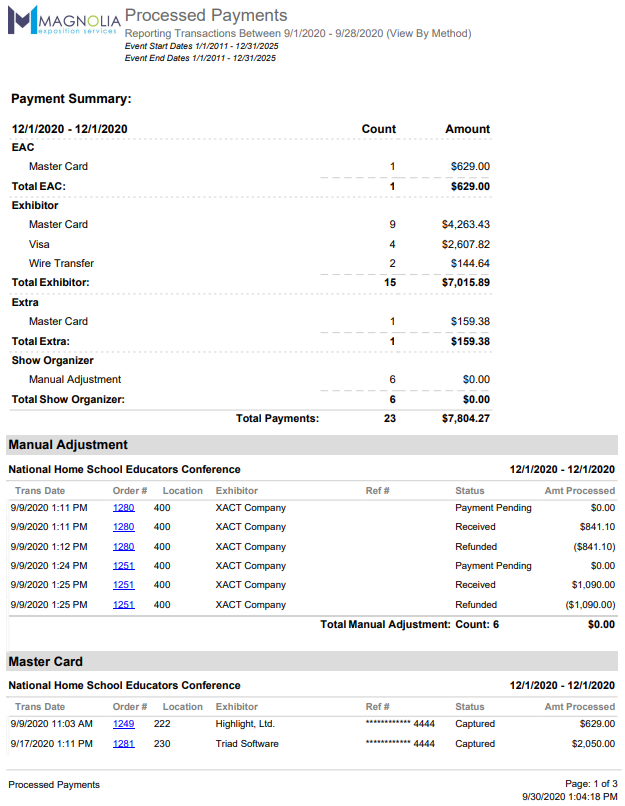Viewport: 625px width, 806px height.
Task: Open order 1251 in the ($1,090.00) Refunded row
Action: [x=123, y=605]
